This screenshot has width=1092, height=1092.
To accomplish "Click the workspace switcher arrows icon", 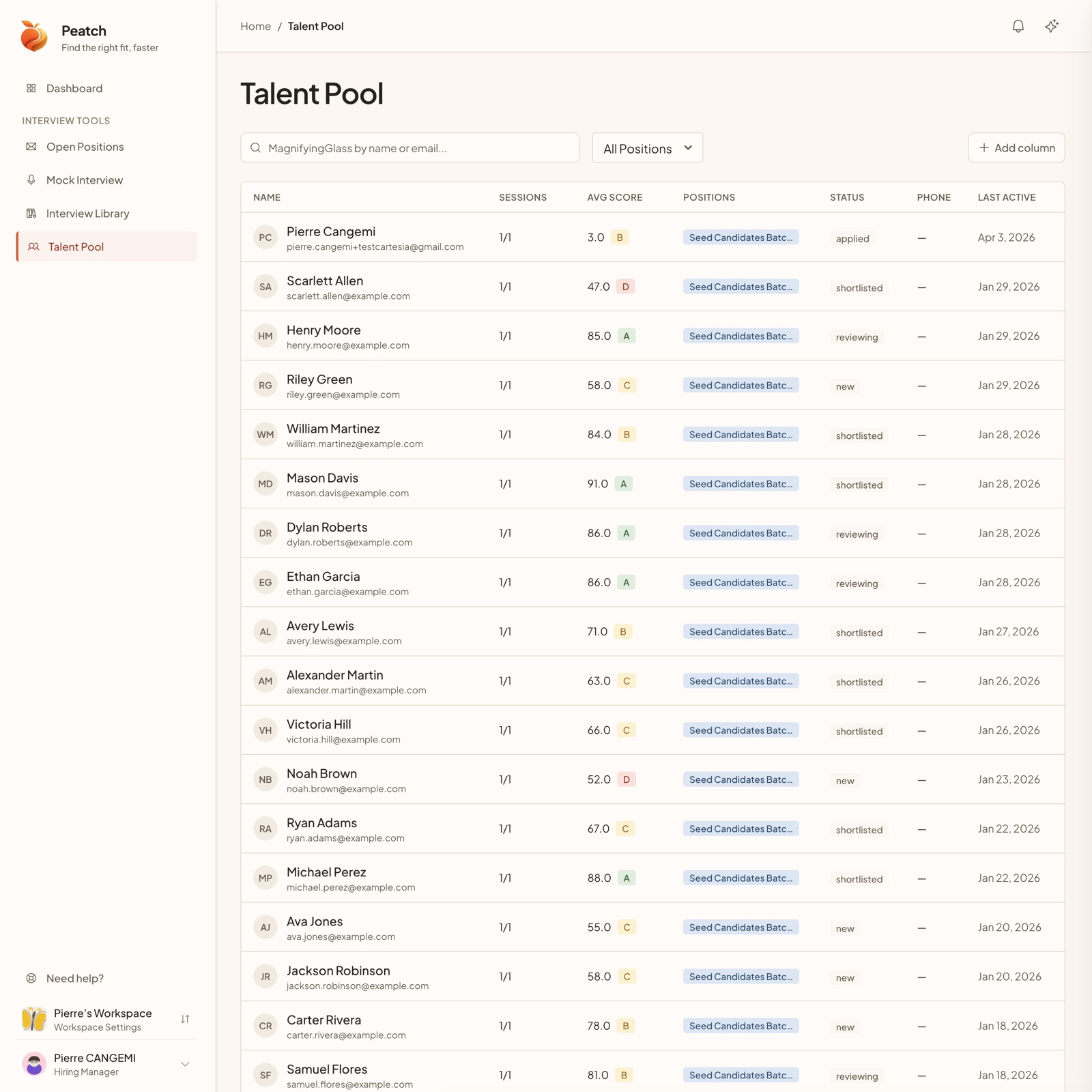I will tap(185, 1019).
